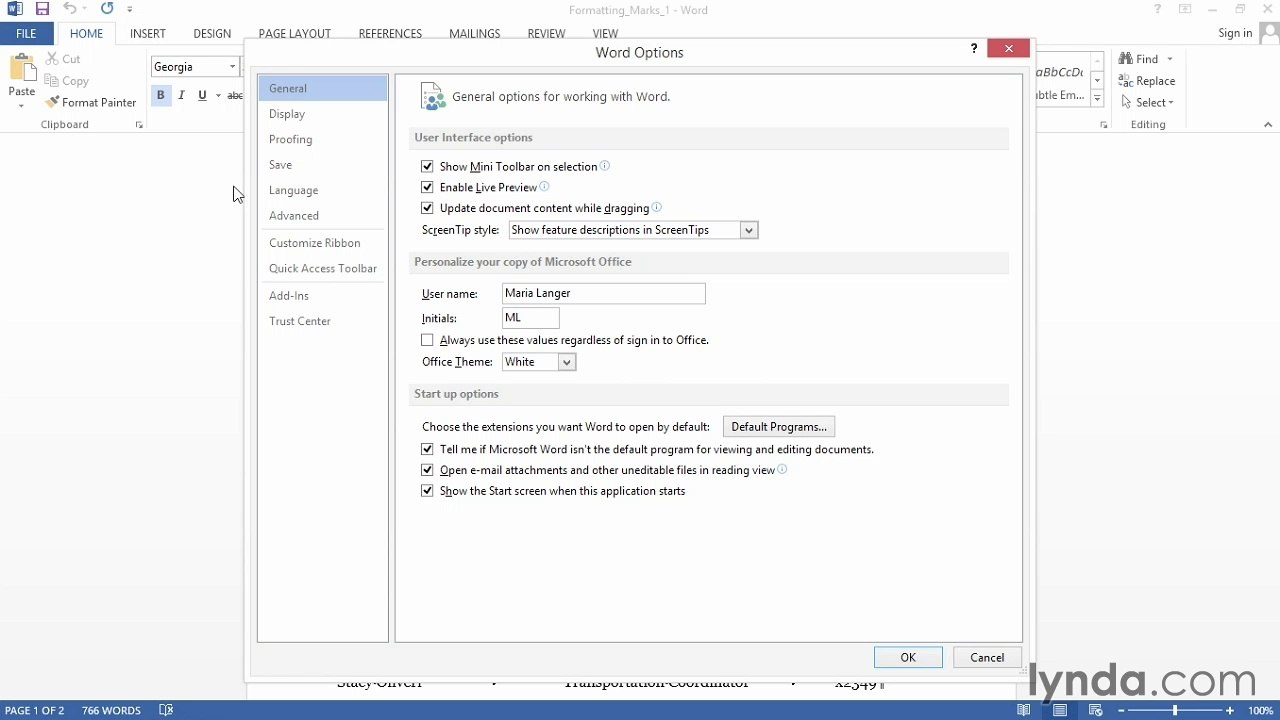Uncheck Open e-mail attachments in reading view
Screen dimensions: 1280x720
pos(427,470)
